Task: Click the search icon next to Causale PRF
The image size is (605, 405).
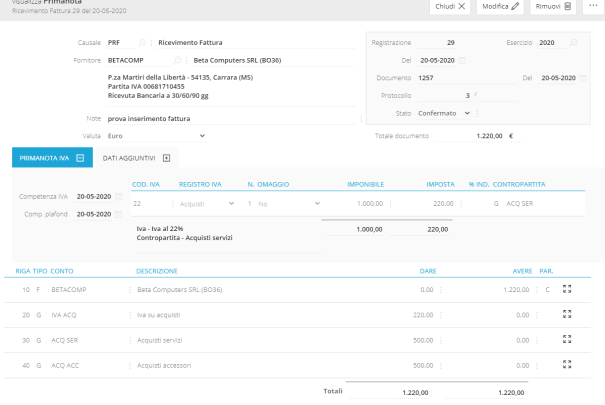Action: coord(142,42)
